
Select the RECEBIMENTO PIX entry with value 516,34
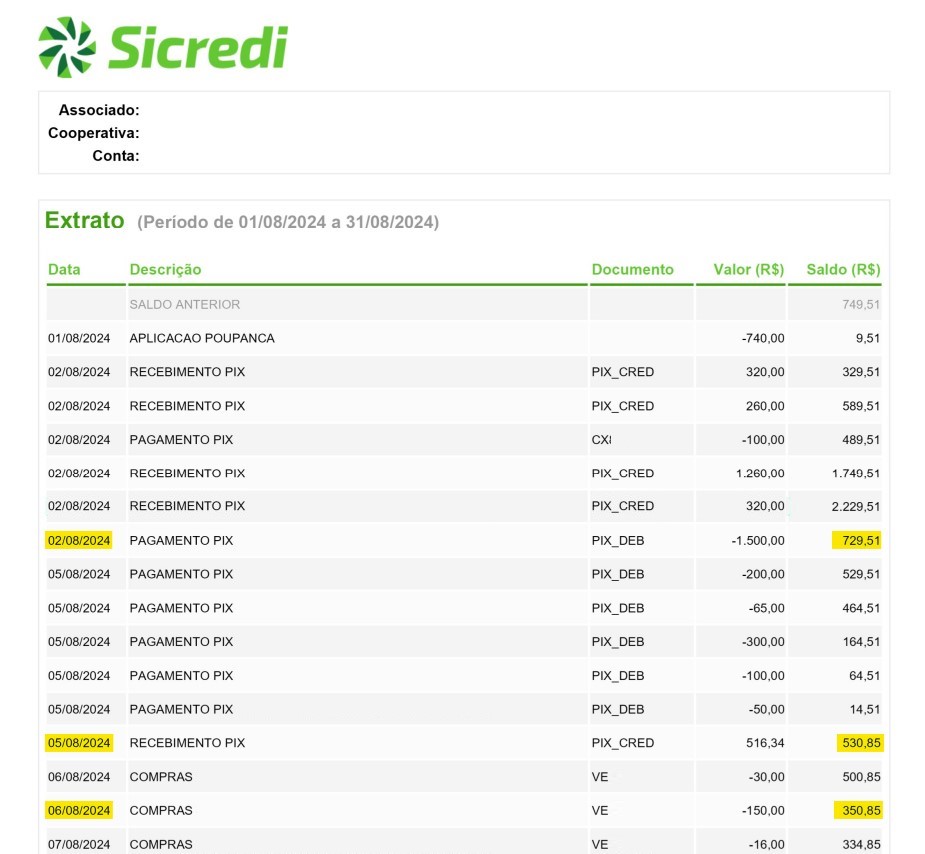[x=188, y=743]
